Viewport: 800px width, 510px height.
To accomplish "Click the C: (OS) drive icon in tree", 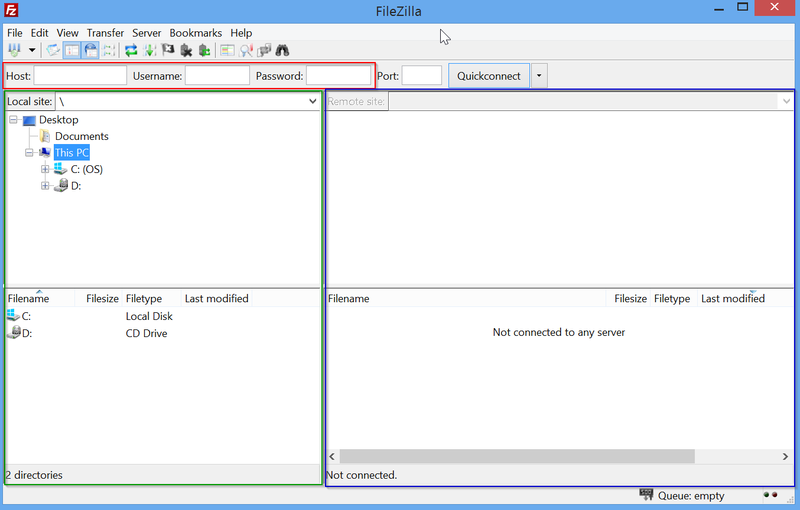I will pyautogui.click(x=60, y=169).
